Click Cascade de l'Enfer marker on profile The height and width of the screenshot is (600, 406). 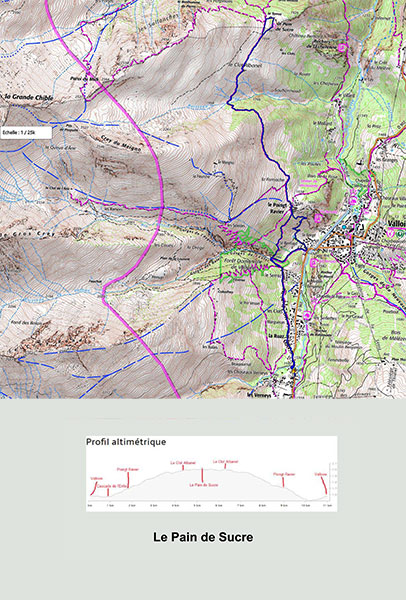click(x=108, y=486)
